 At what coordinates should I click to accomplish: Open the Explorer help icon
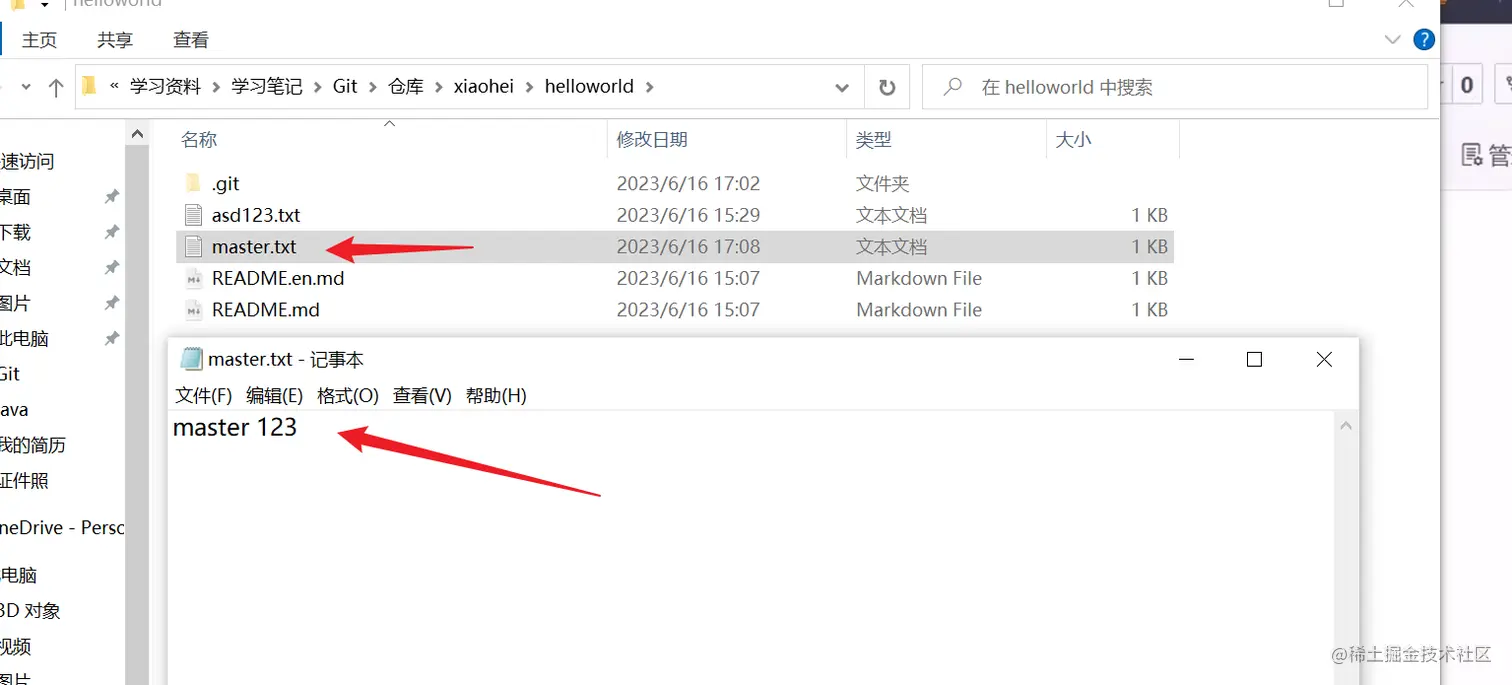click(1424, 40)
